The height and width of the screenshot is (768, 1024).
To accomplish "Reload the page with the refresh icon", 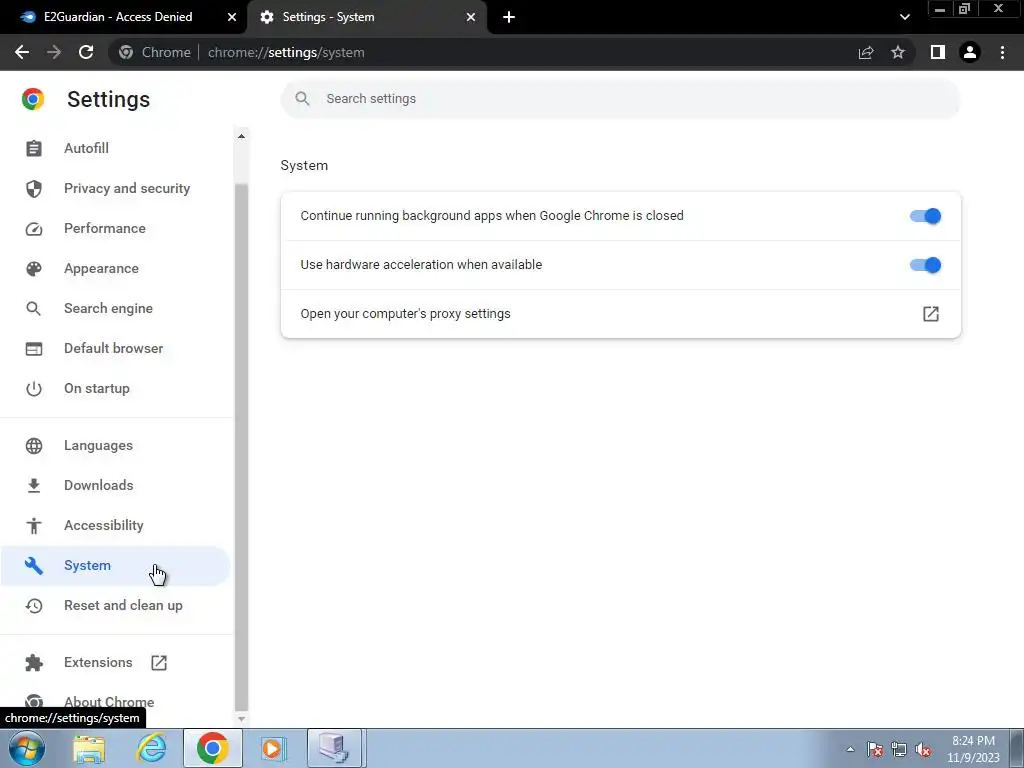I will tap(86, 52).
